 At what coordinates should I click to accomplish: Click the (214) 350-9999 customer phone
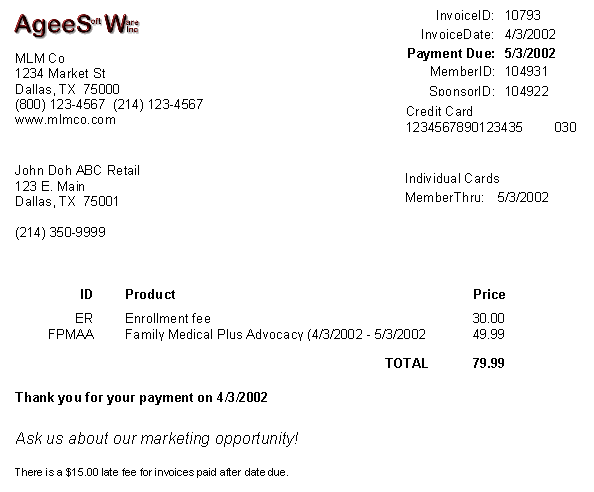coord(60,232)
